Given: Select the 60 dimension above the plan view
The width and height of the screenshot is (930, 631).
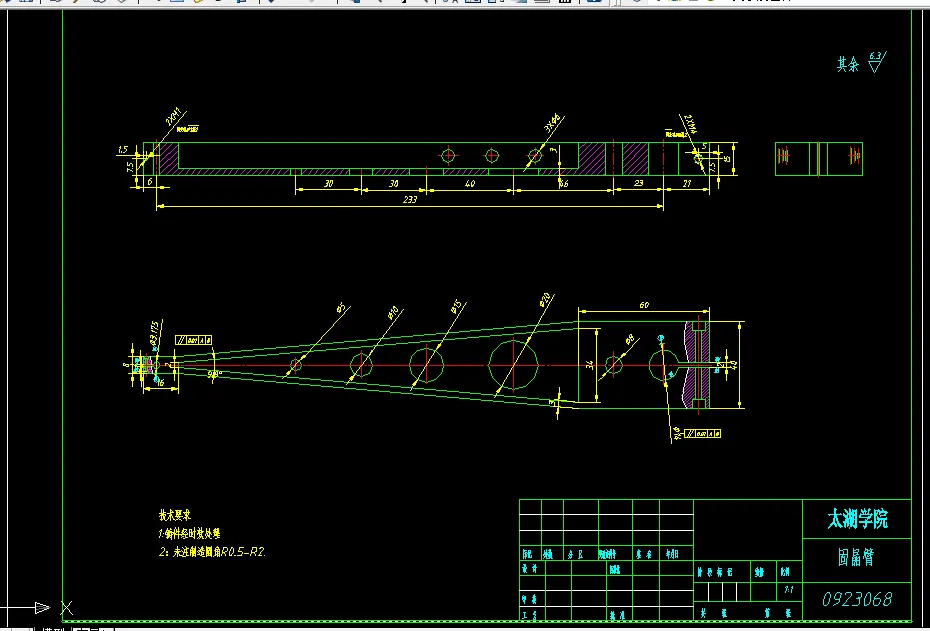Looking at the screenshot, I should (644, 305).
